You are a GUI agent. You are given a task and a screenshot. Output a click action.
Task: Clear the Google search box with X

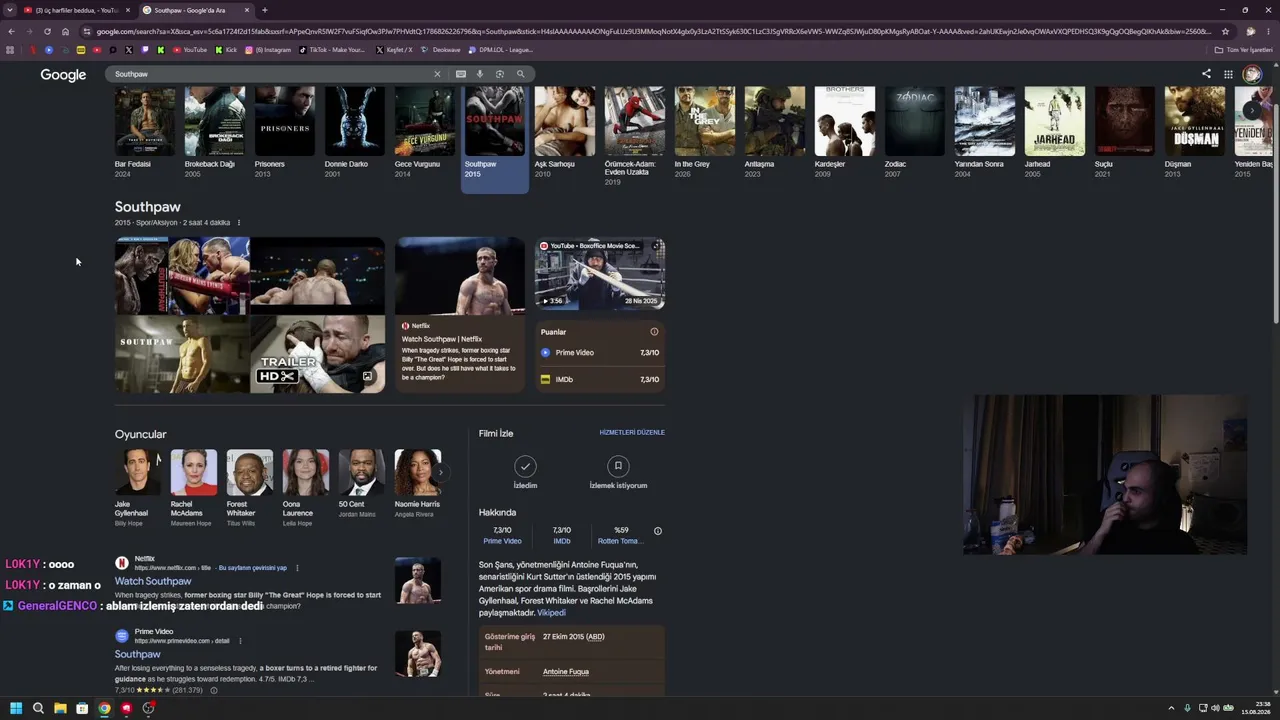(437, 74)
